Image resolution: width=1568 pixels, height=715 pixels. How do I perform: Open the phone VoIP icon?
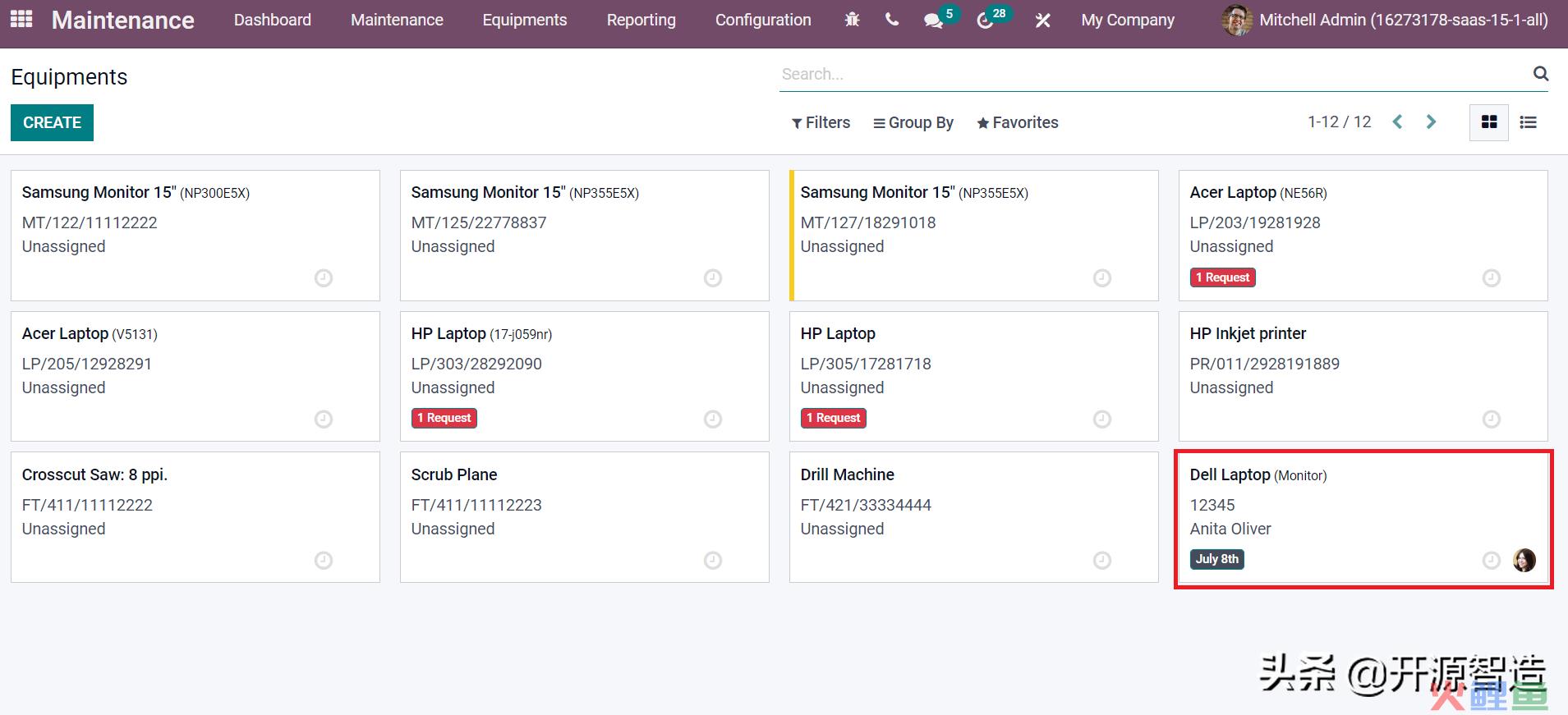pyautogui.click(x=892, y=20)
